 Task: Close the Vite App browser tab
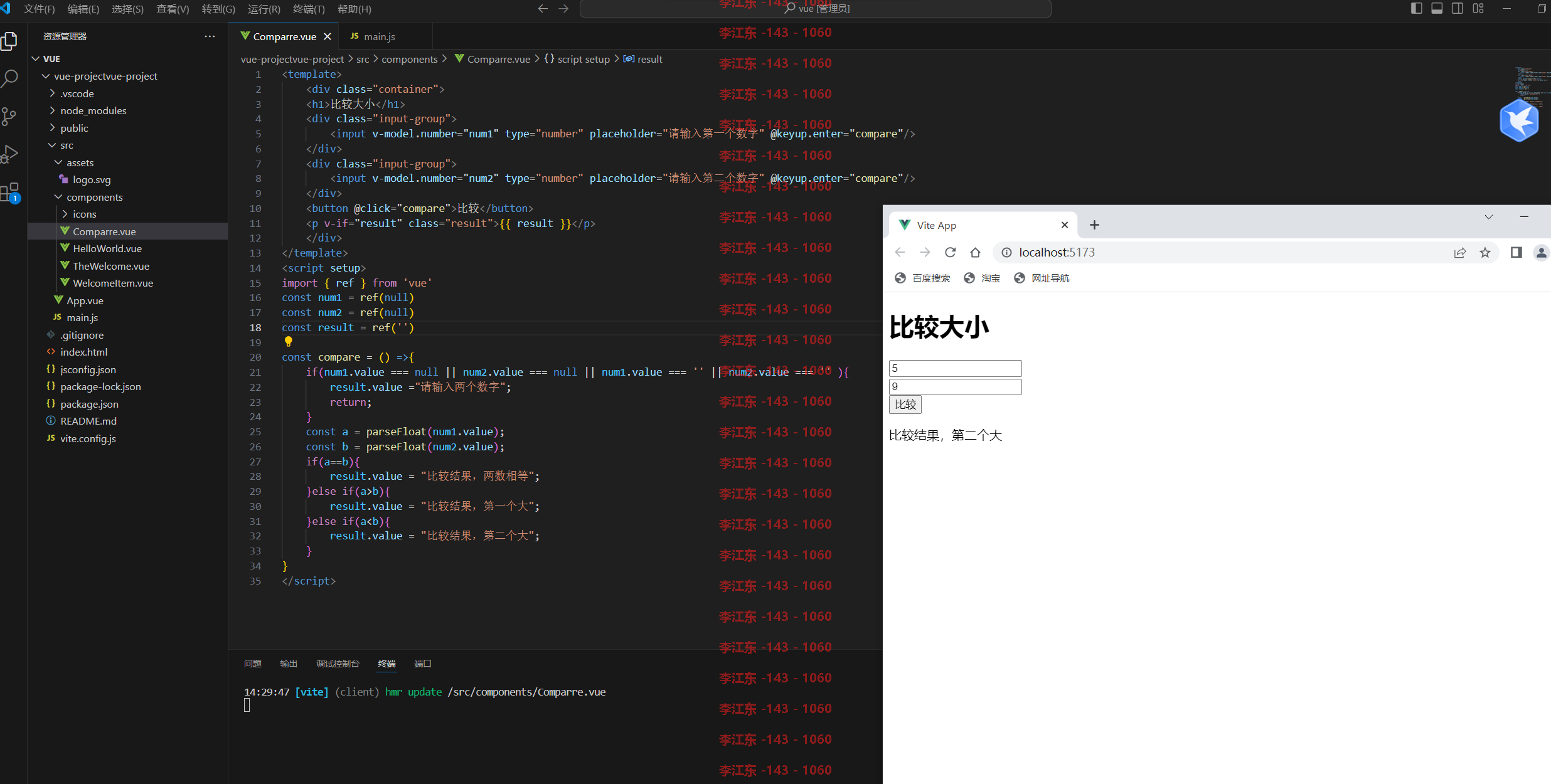click(1064, 225)
